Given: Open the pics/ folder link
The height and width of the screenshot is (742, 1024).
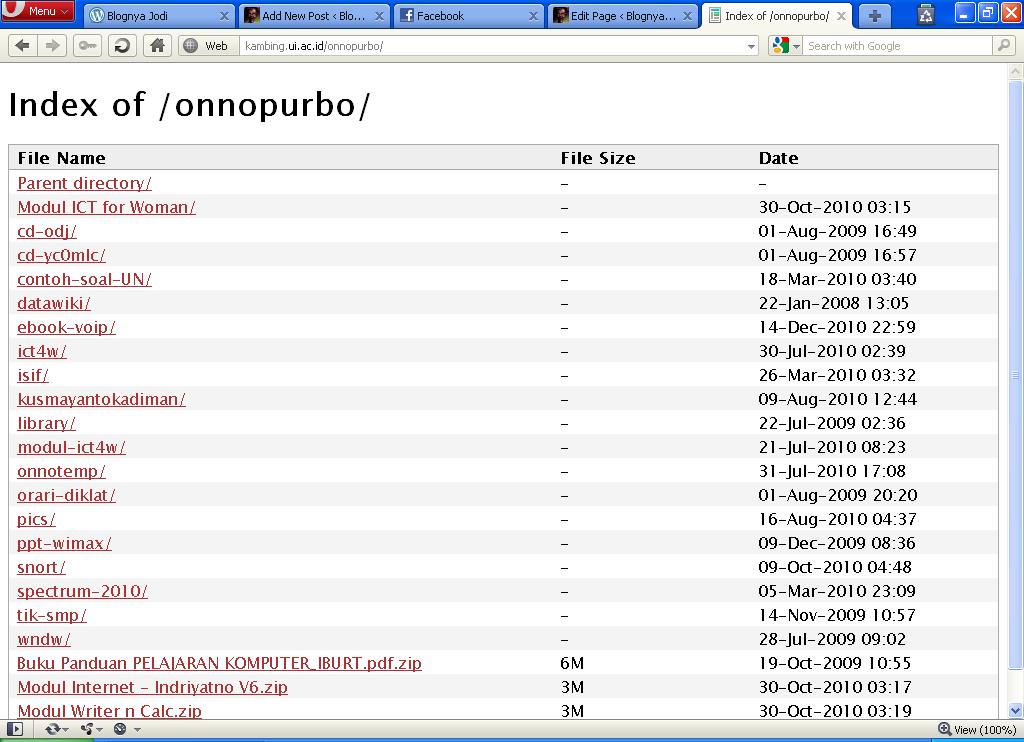Looking at the screenshot, I should tap(37, 520).
